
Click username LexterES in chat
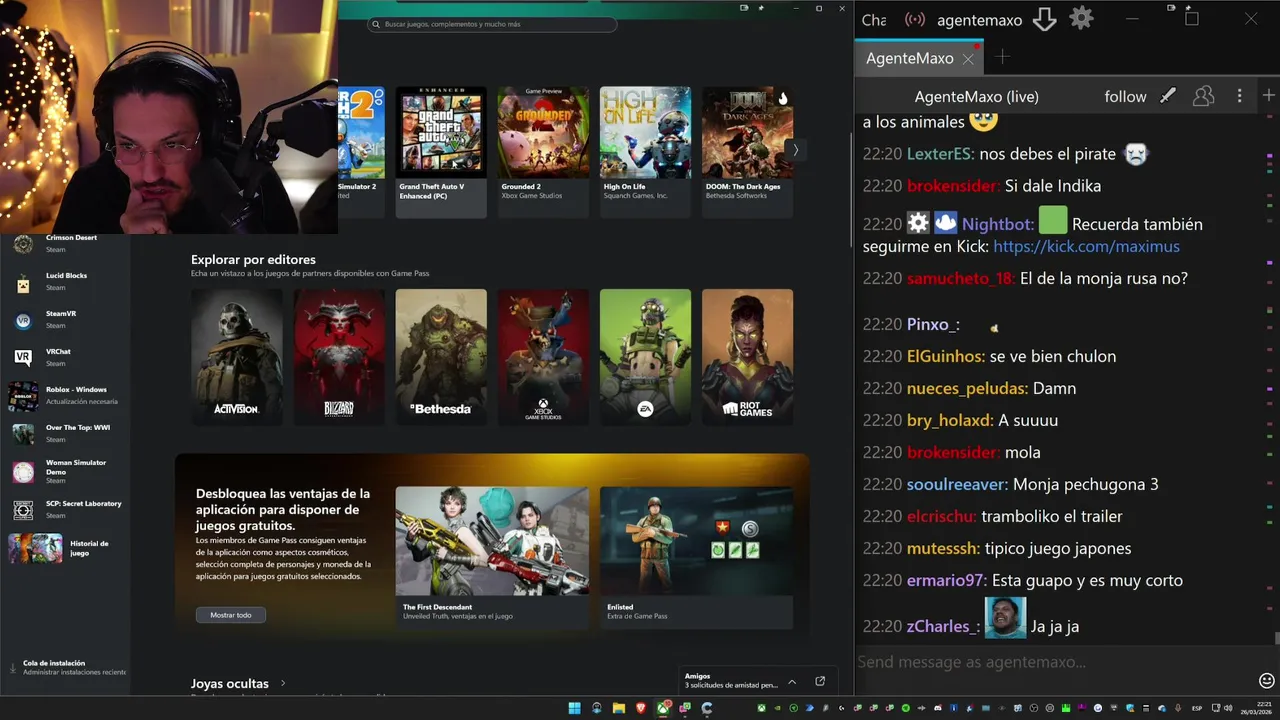pos(941,154)
